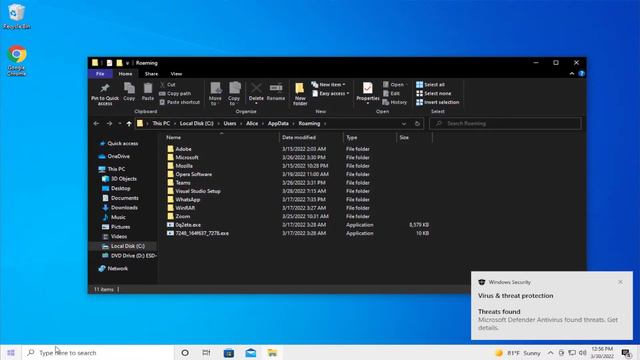The height and width of the screenshot is (360, 640).
Task: Click the Windows Start button
Action: (11, 353)
